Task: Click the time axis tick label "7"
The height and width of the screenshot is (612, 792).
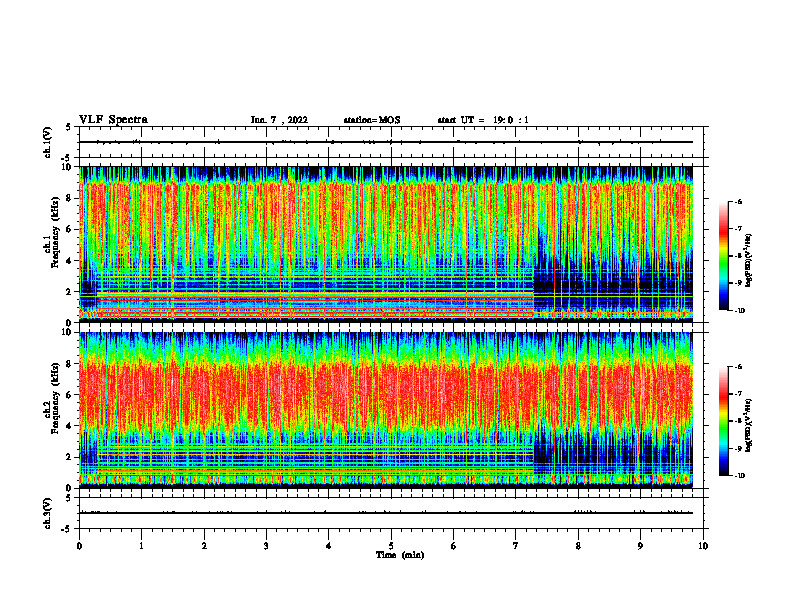Action: [516, 546]
